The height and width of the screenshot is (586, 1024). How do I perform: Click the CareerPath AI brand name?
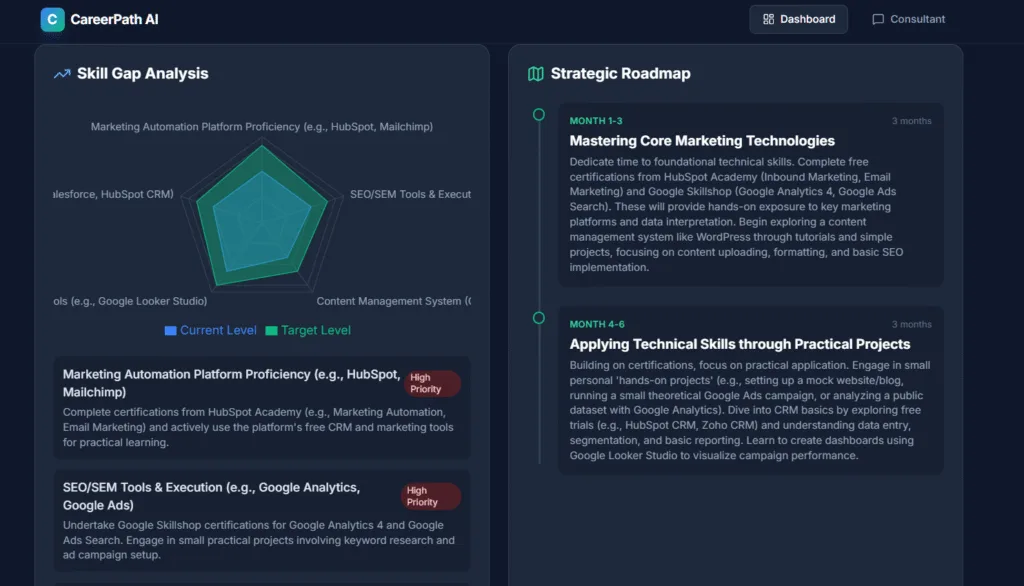click(114, 19)
